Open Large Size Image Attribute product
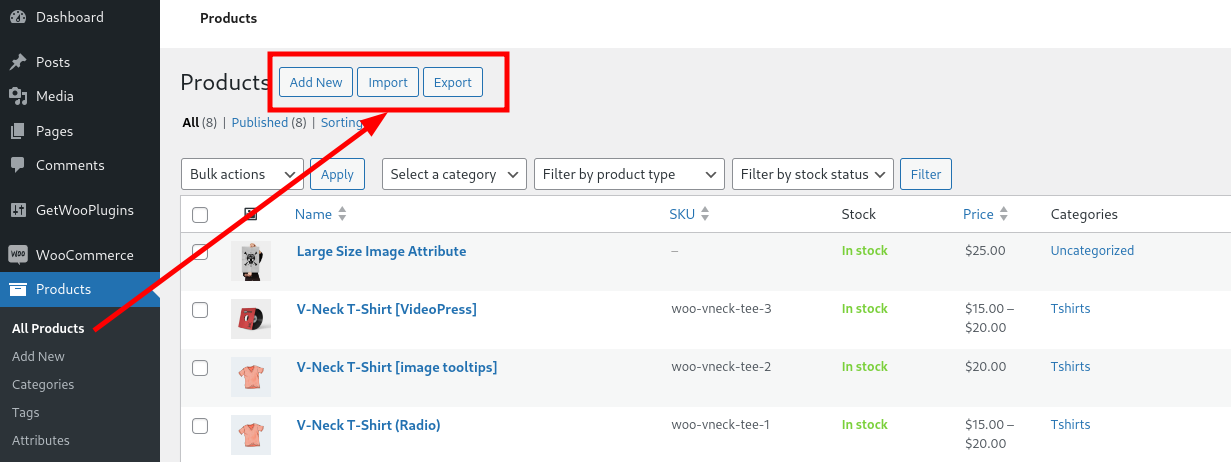The height and width of the screenshot is (462, 1231). [381, 251]
